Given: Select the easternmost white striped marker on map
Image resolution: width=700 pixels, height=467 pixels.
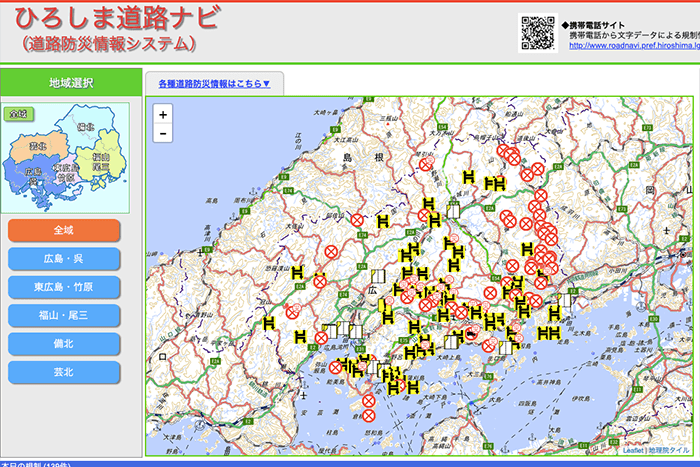Looking at the screenshot, I should coord(567,301).
